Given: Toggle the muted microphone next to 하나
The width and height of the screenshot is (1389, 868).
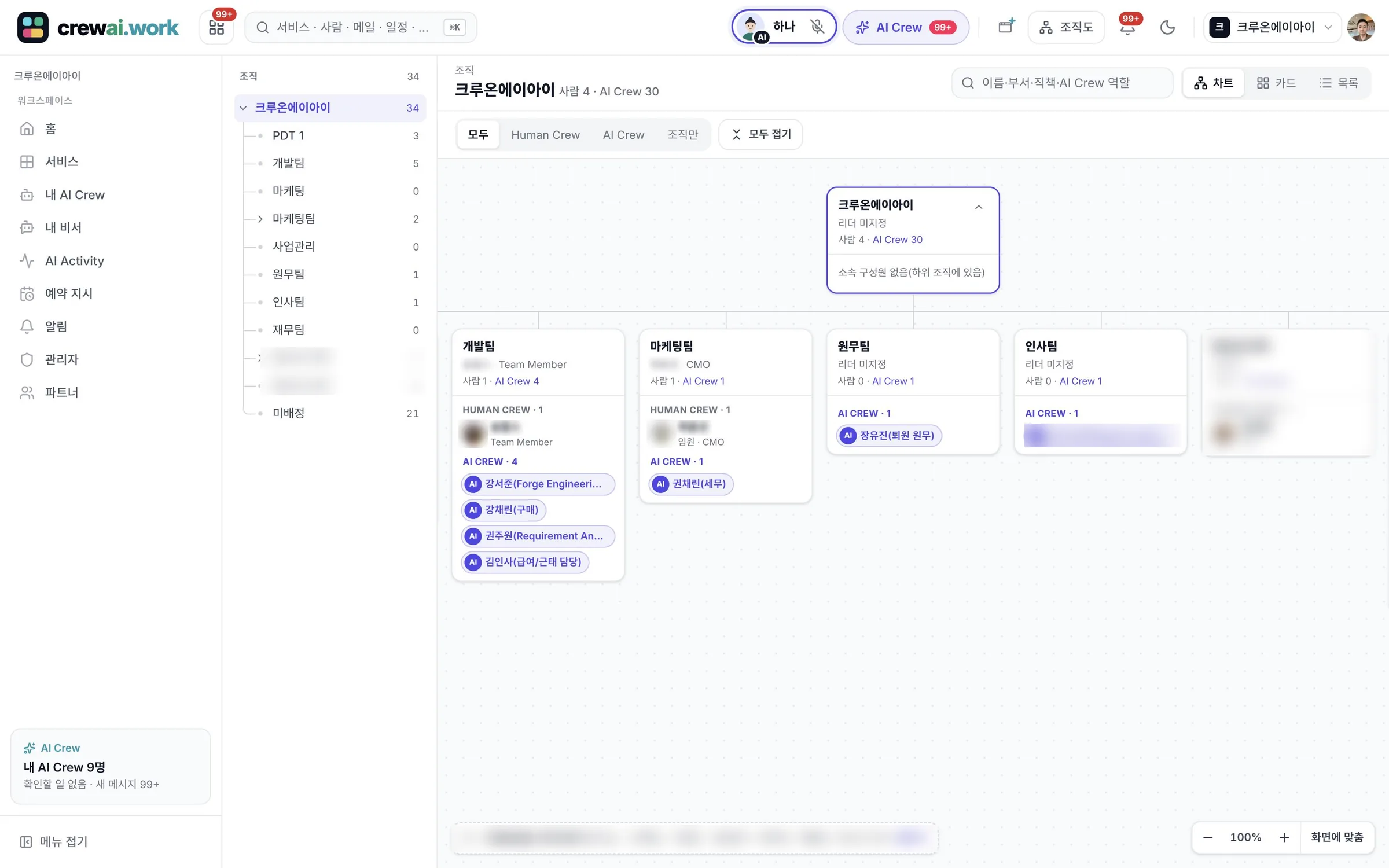Looking at the screenshot, I should coord(817,27).
